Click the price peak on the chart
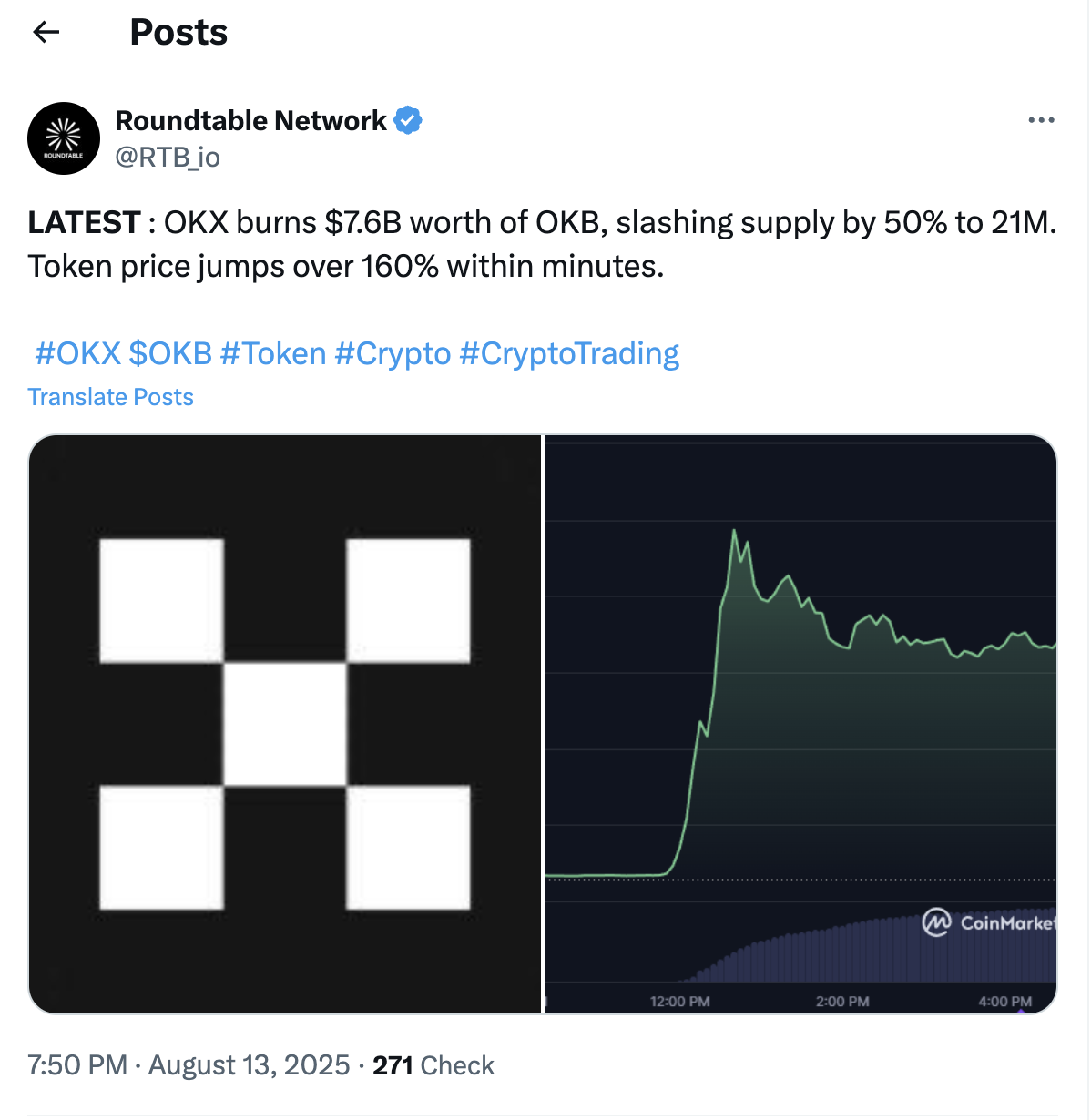The width and height of the screenshot is (1091, 1120). point(734,531)
